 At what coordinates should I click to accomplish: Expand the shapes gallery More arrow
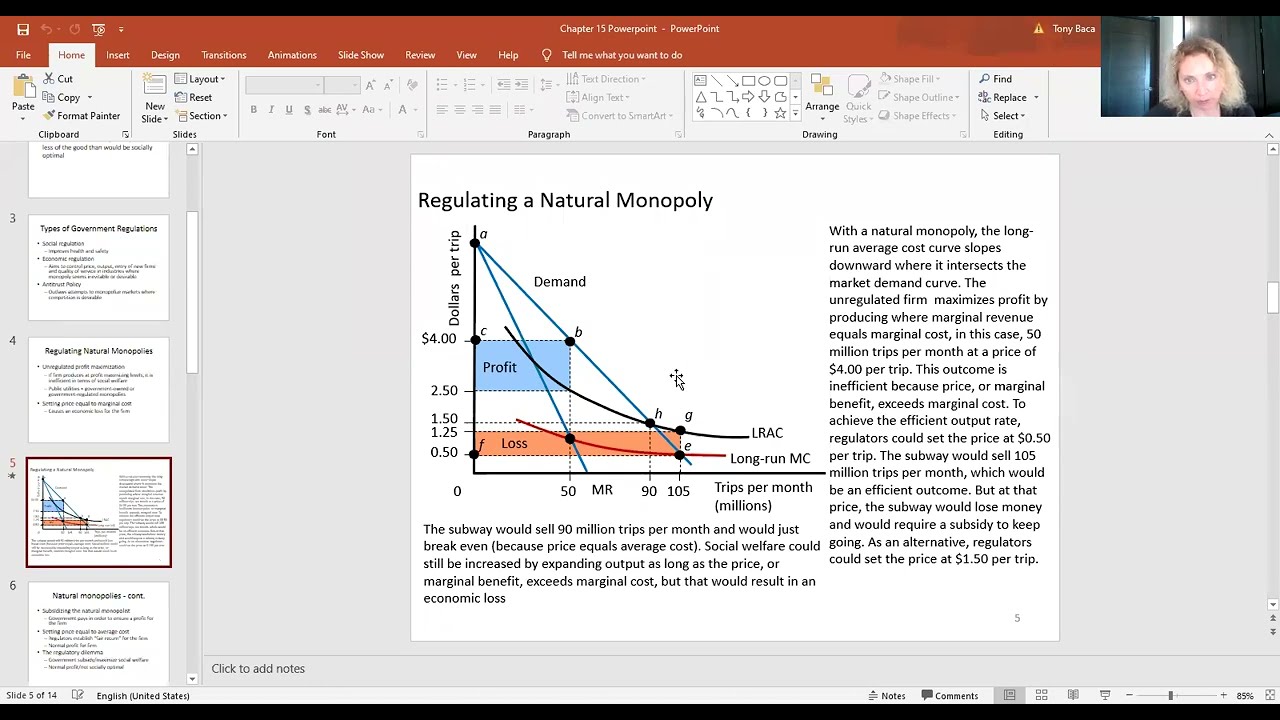(796, 114)
